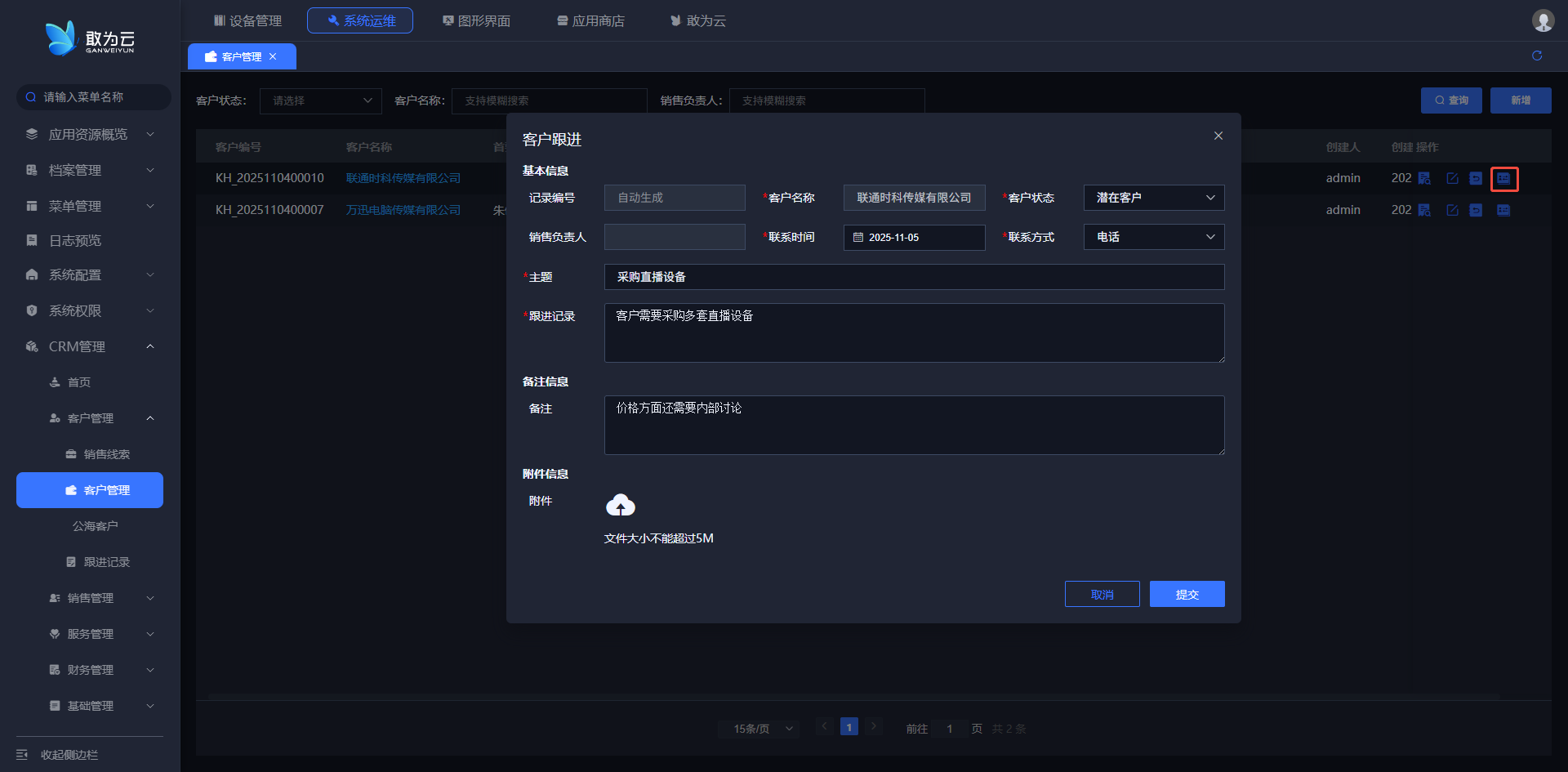The width and height of the screenshot is (1568, 772).
Task: Open the user avatar menu
Action: coord(1542,20)
